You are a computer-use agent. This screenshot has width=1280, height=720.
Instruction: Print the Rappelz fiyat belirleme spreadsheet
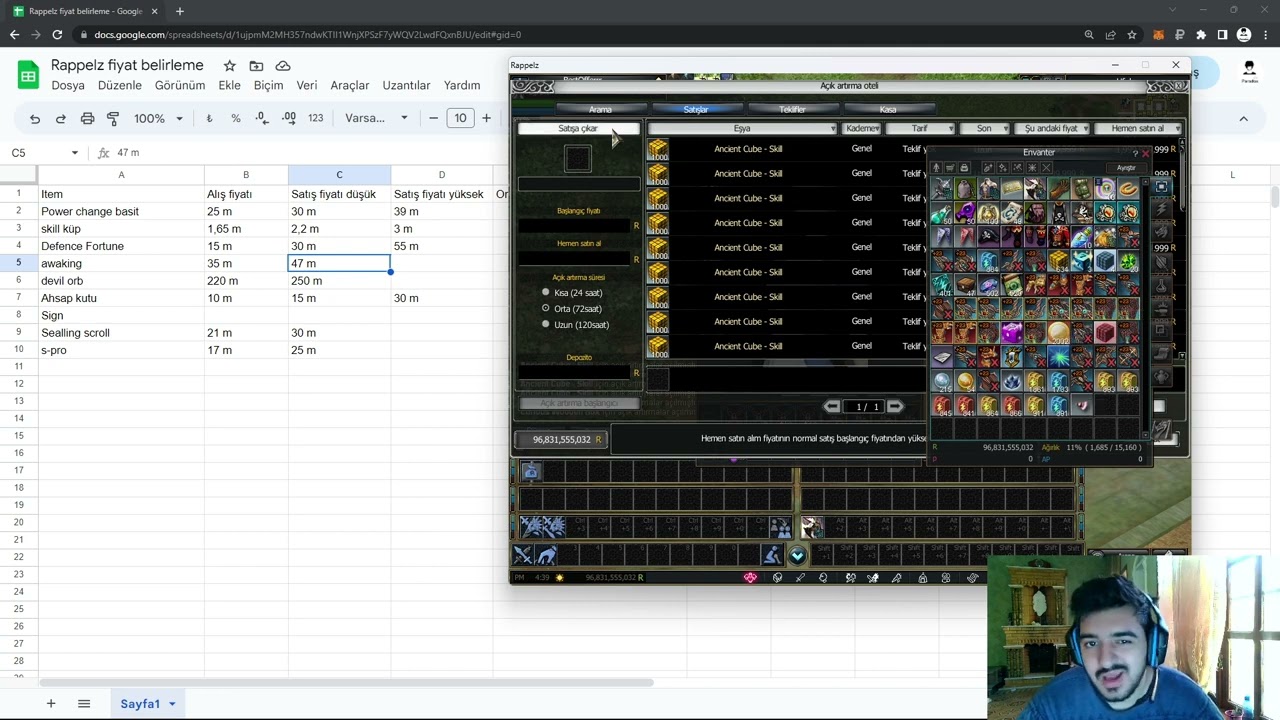pyautogui.click(x=87, y=118)
